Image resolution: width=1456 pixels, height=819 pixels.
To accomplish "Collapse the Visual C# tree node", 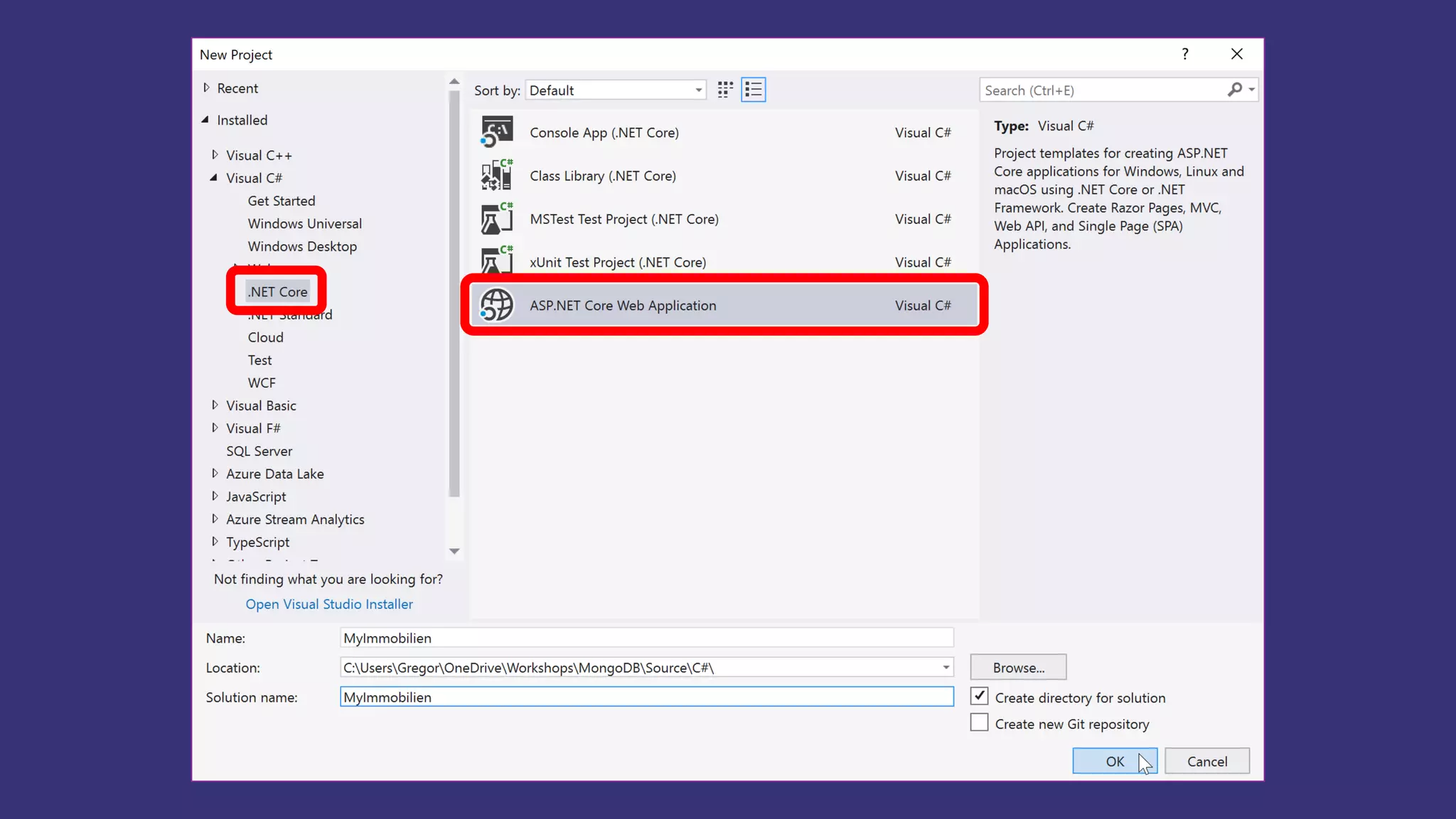I will point(214,178).
